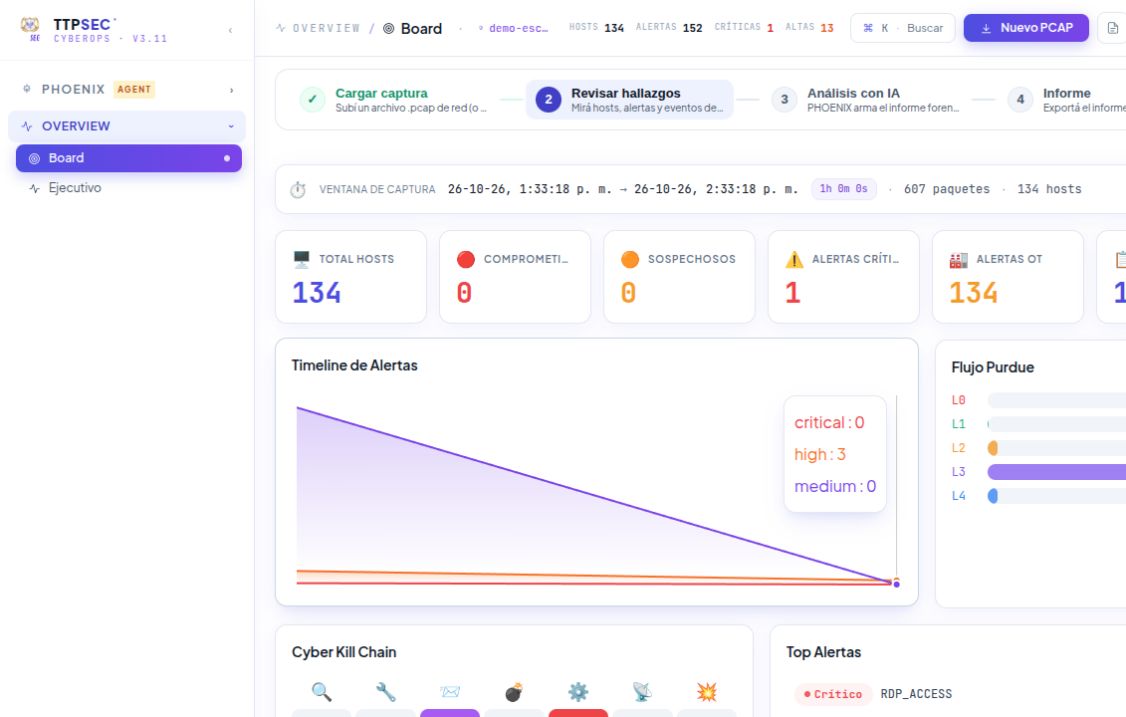Click the ALTAS 13 counter
Viewport: 1126px width, 717px height.
coord(809,27)
